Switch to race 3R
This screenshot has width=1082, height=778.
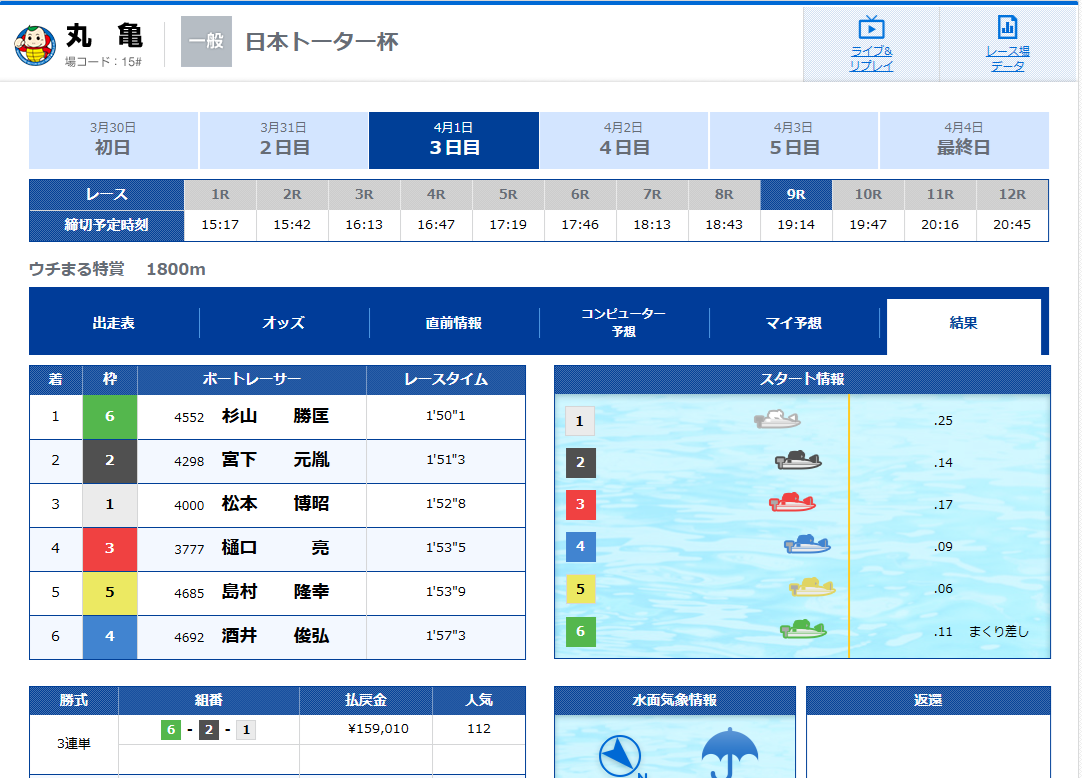tap(364, 195)
